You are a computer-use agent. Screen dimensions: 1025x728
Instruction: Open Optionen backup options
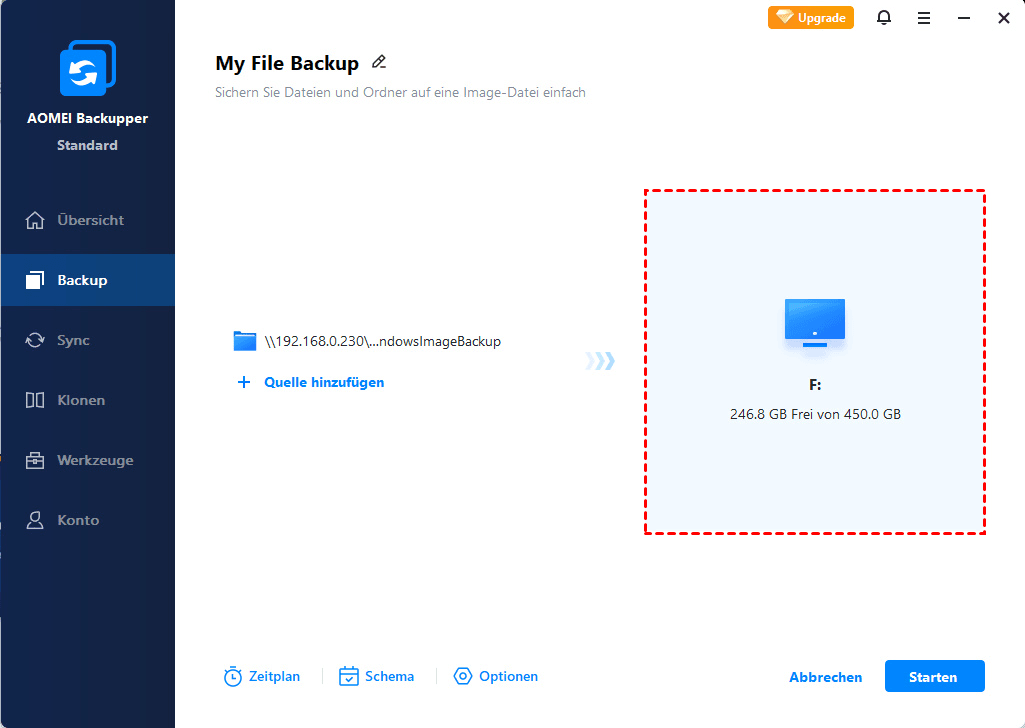click(x=496, y=676)
